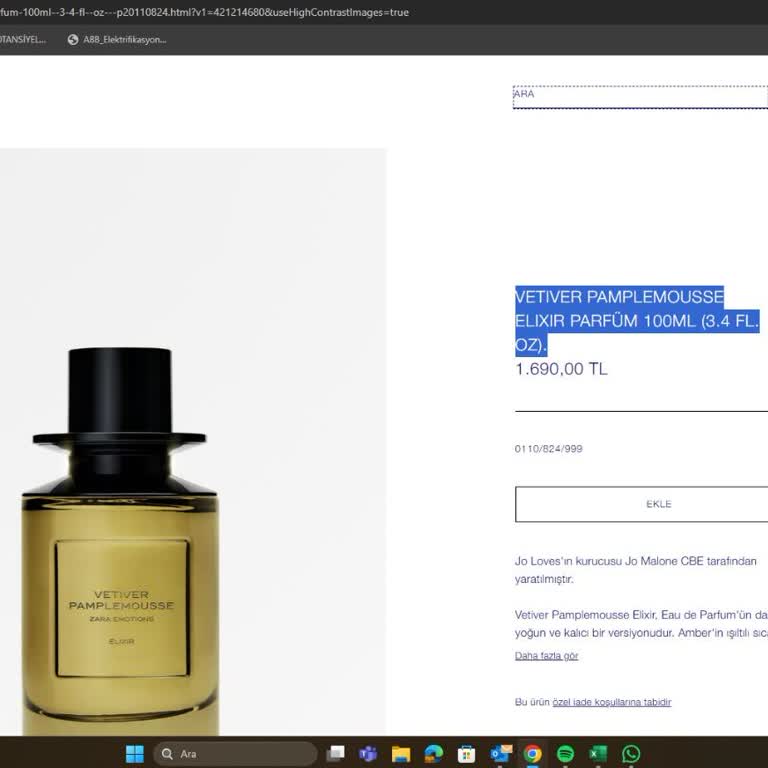This screenshot has width=768, height=768.
Task: Click the price '1.690,00 TL'
Action: pyautogui.click(x=561, y=369)
